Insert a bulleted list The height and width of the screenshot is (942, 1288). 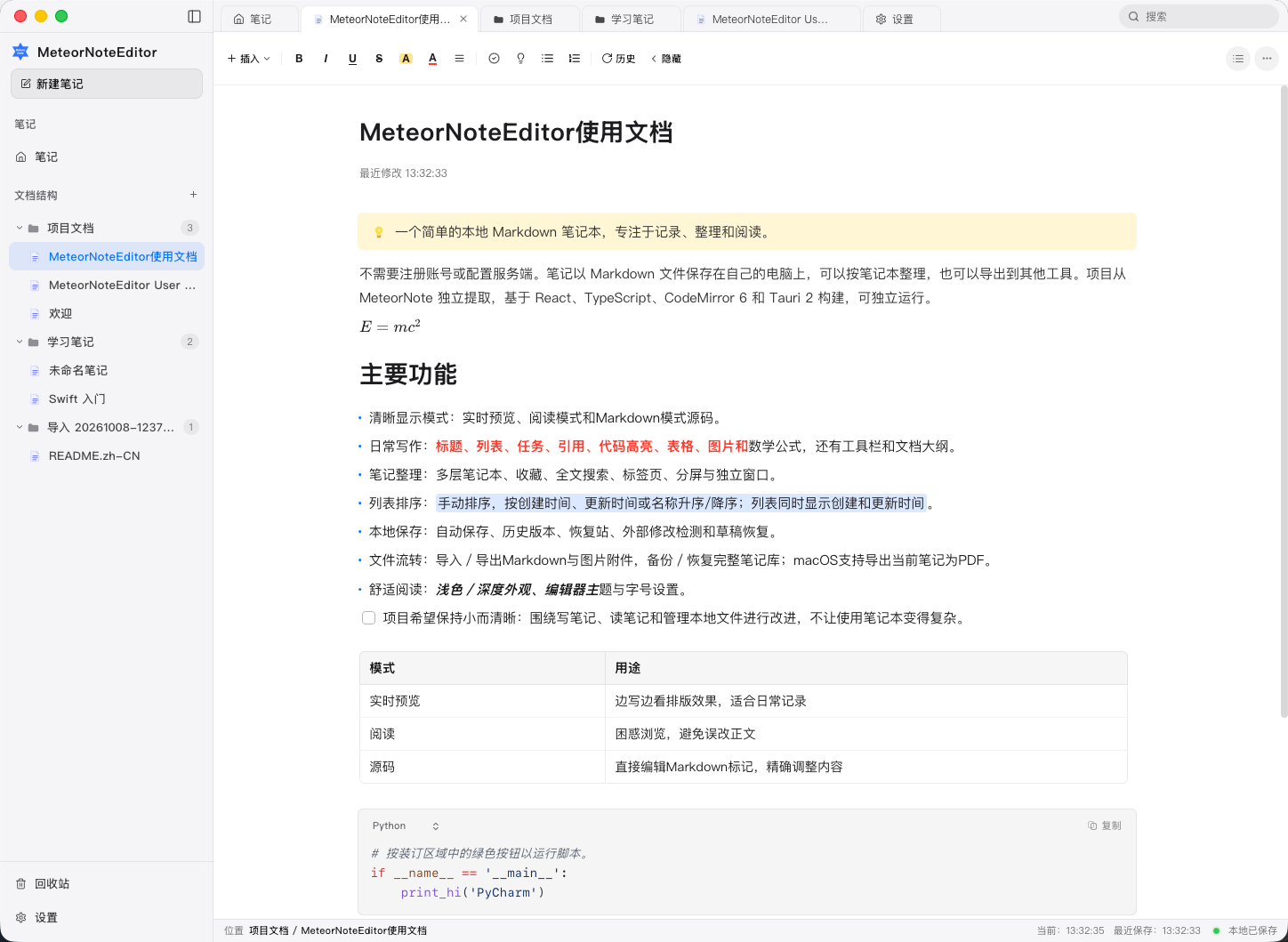(x=547, y=59)
